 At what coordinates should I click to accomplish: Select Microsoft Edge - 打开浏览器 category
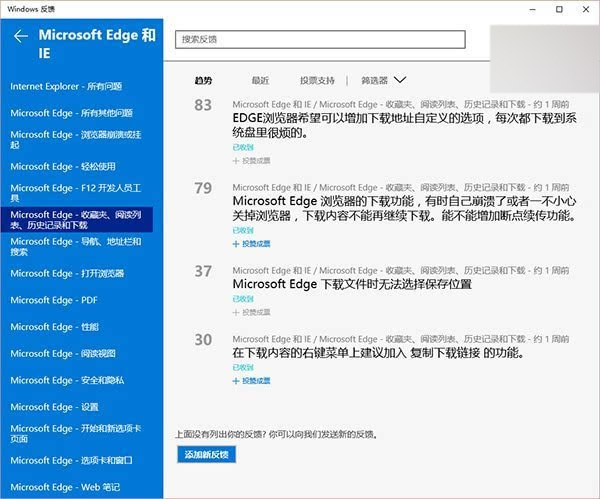tap(67, 273)
